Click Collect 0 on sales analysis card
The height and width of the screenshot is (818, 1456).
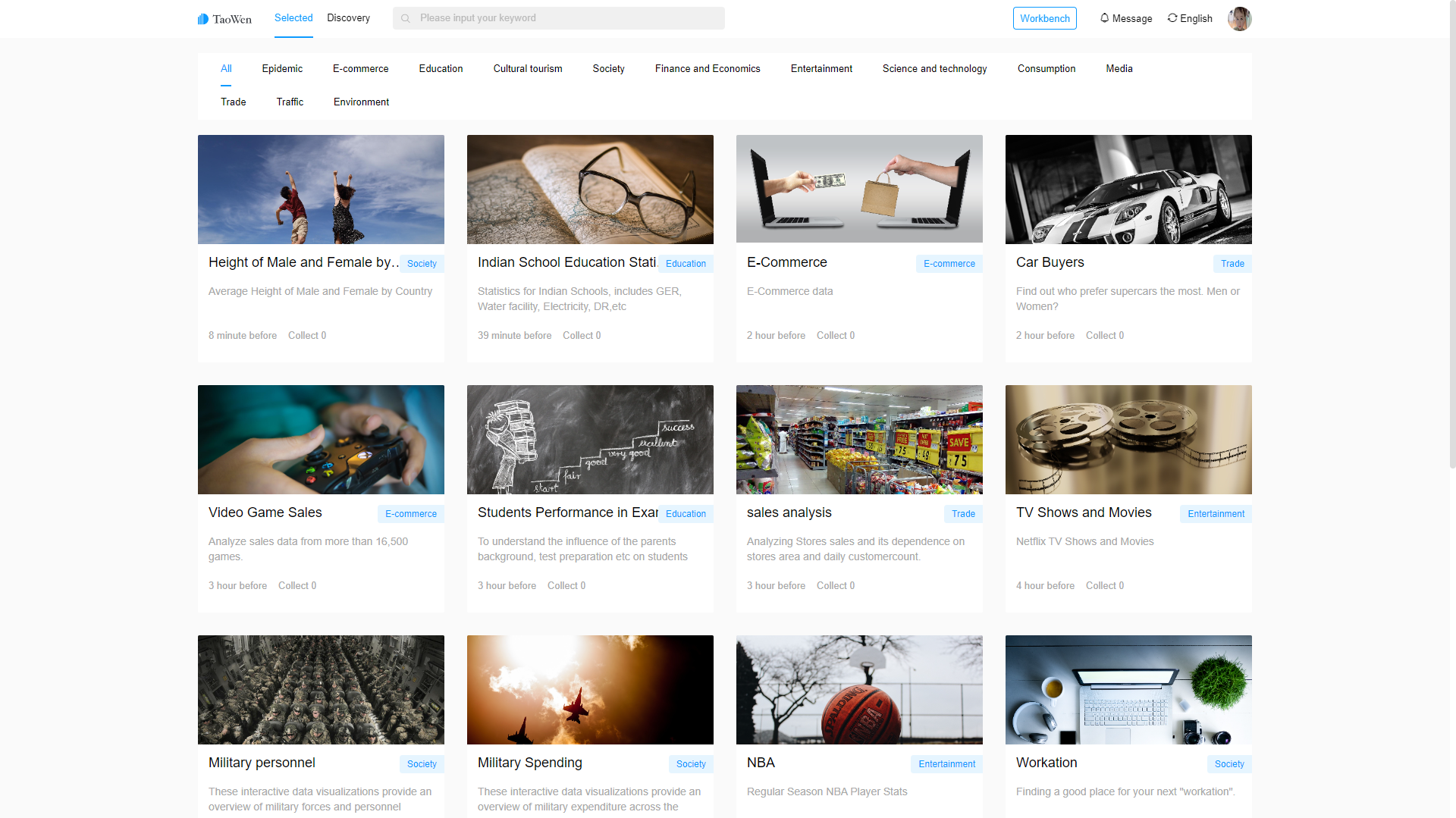pos(836,586)
